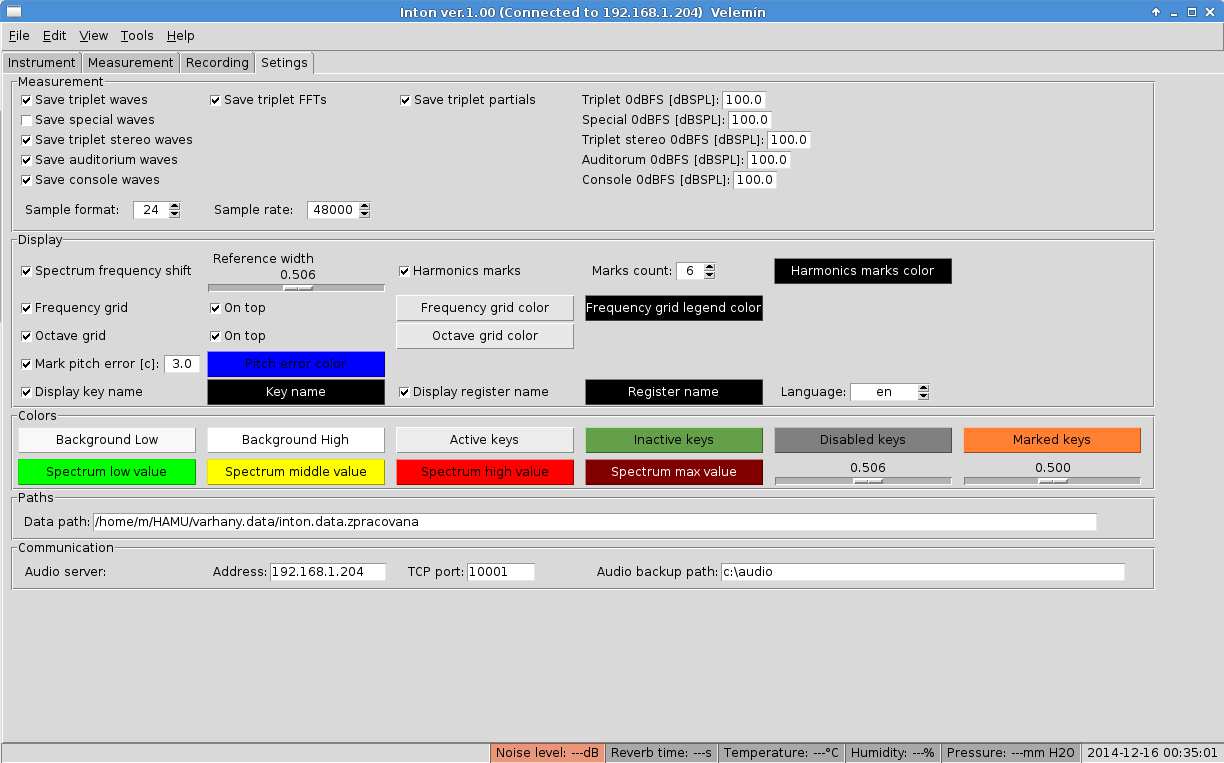Screen dimensions: 1224x763
Task: Click the Sample rate spinner arrows
Action: tap(364, 210)
